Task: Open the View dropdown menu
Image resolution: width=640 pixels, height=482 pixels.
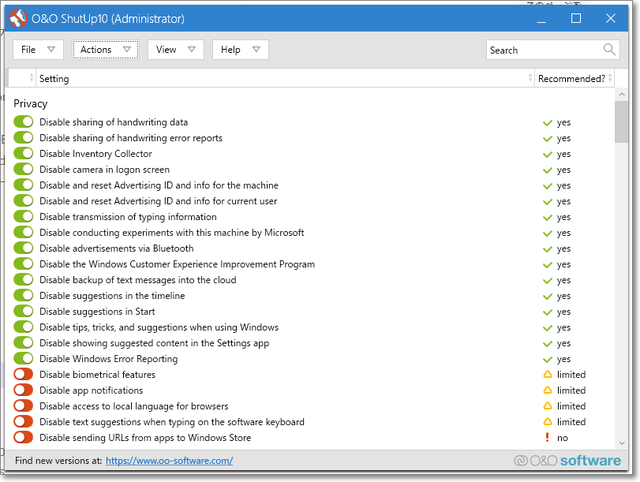Action: tap(176, 50)
